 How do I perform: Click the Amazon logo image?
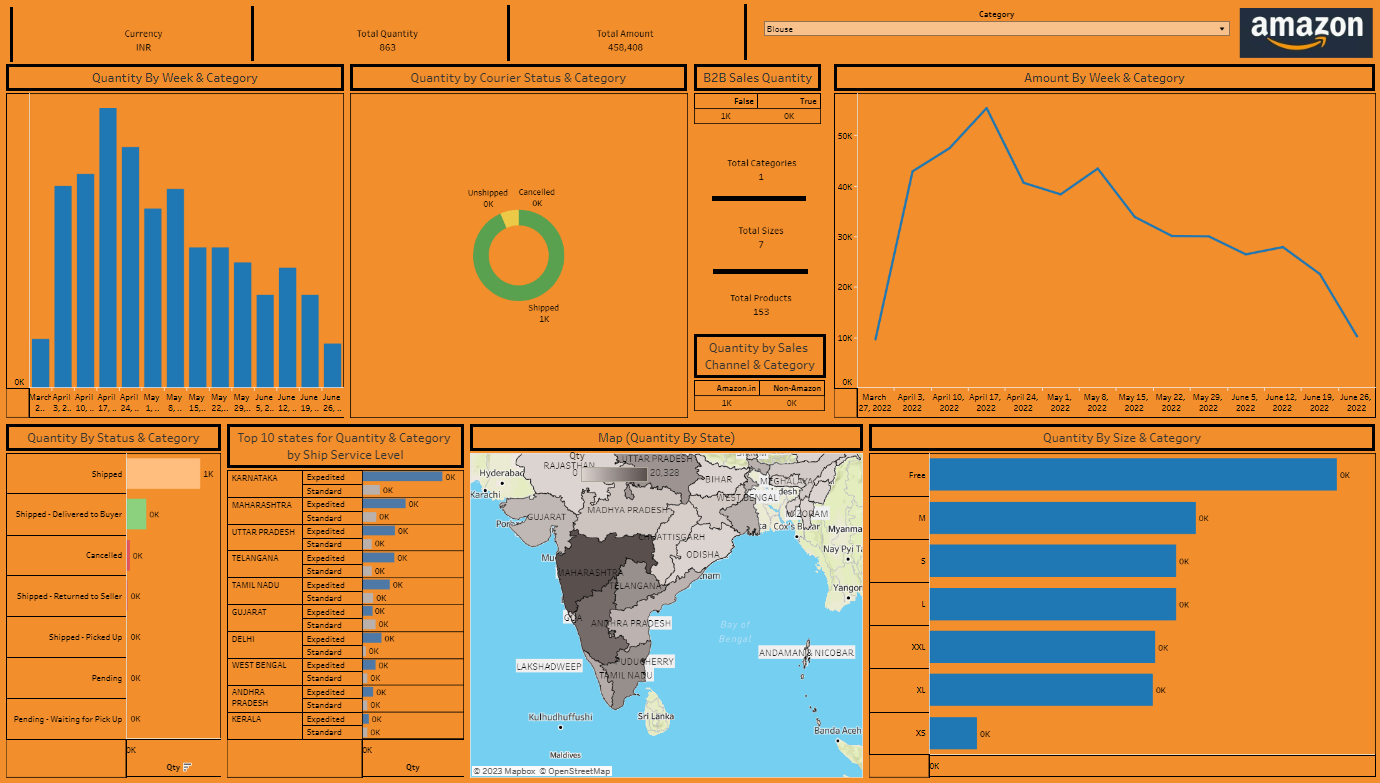click(x=1305, y=33)
